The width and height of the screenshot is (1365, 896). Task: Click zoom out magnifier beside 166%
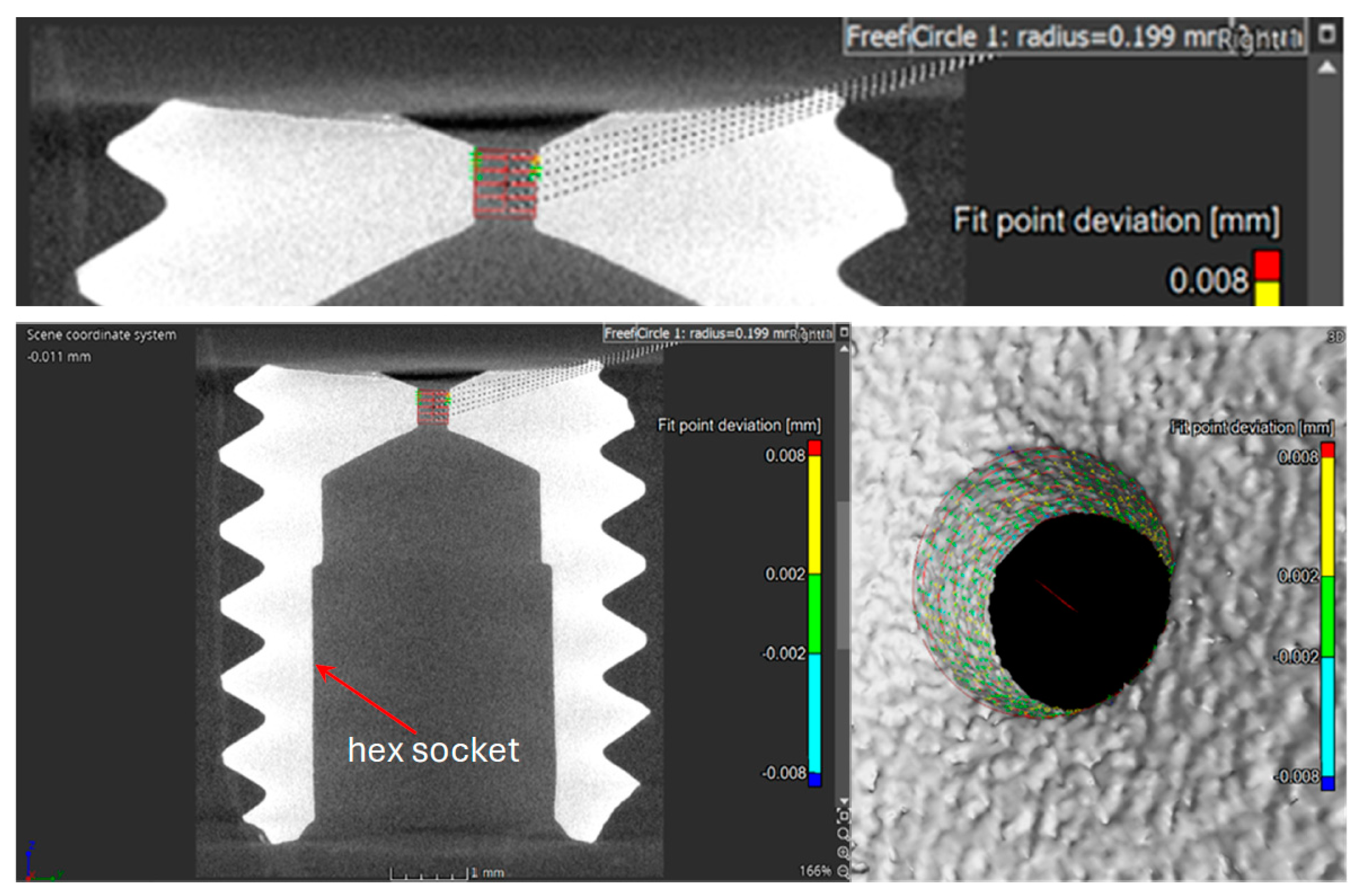click(843, 871)
